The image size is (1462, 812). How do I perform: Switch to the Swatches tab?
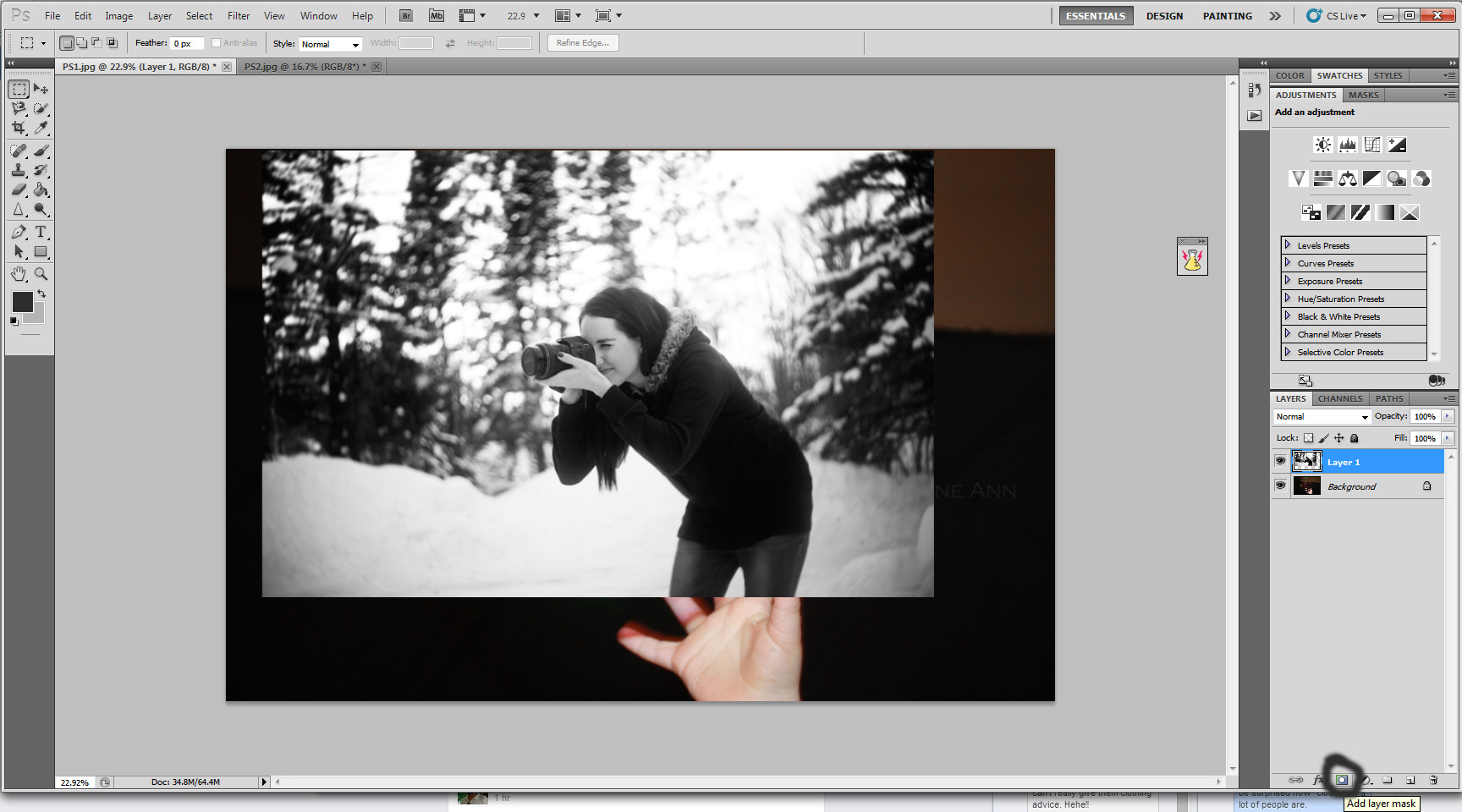click(x=1339, y=75)
